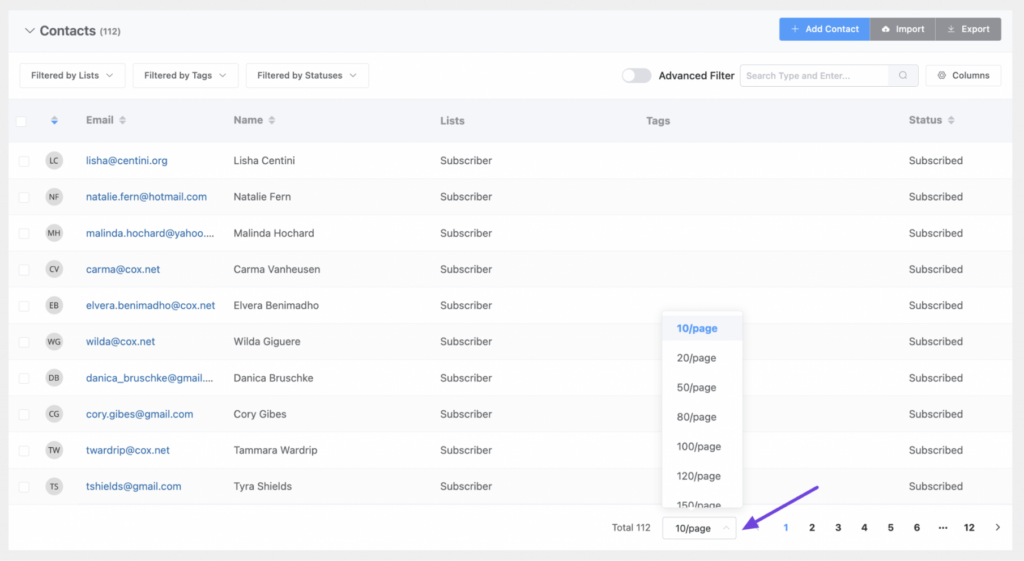The image size is (1024, 561).
Task: Open the Filtered by Lists dropdown
Action: 72,76
